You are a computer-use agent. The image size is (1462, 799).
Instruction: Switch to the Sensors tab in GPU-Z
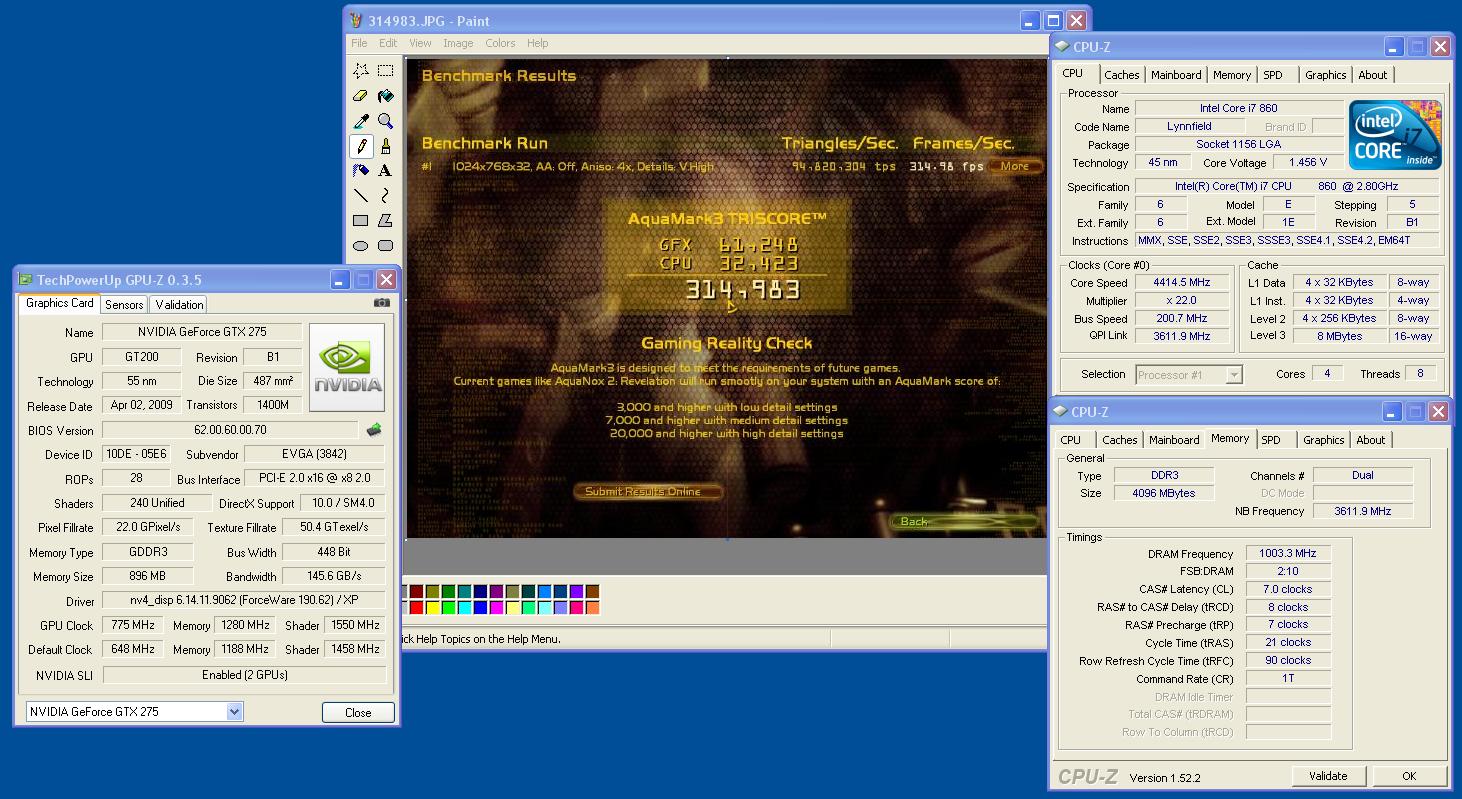click(x=124, y=304)
